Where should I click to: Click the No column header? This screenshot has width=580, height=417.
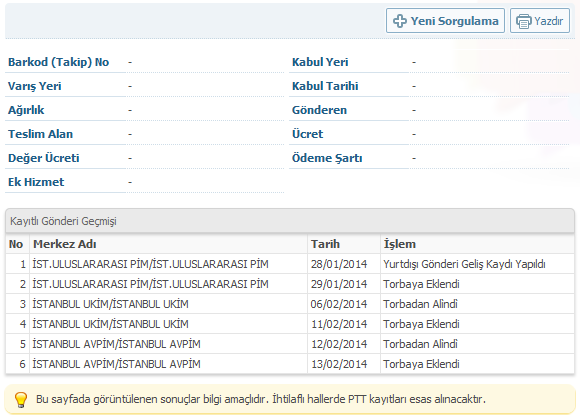click(x=17, y=244)
